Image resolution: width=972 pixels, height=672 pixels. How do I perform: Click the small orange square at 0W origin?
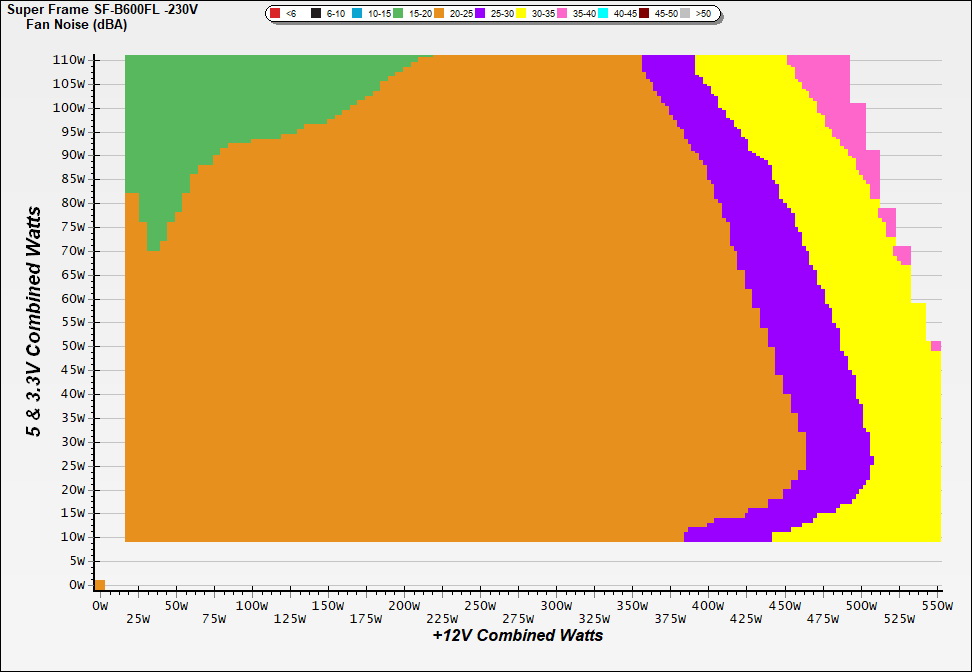tap(99, 585)
